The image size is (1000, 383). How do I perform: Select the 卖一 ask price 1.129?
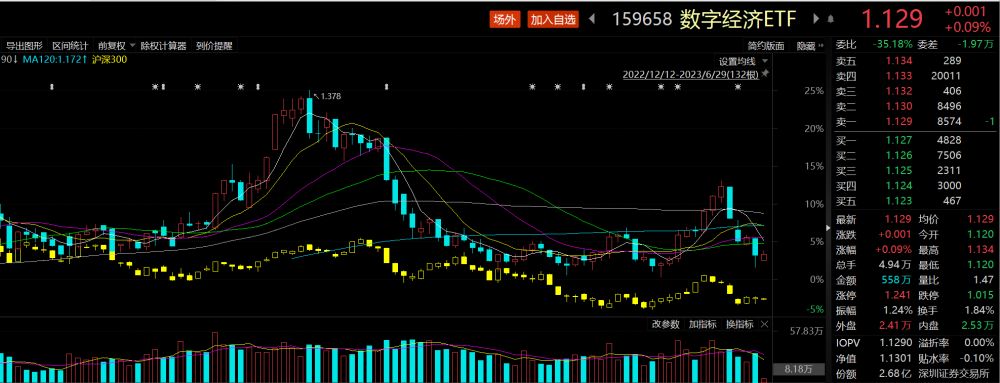(x=900, y=122)
